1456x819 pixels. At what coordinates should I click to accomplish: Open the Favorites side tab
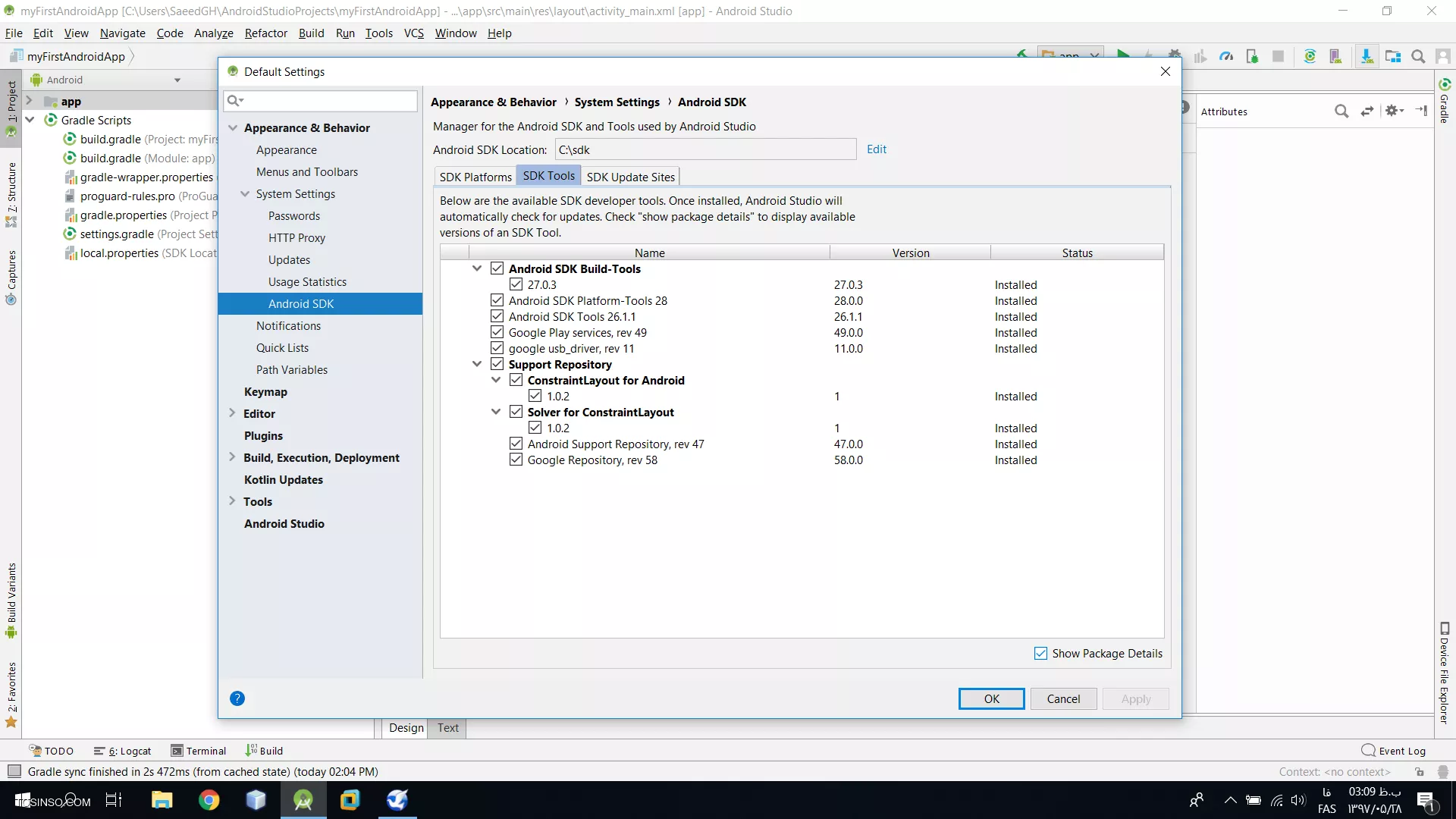coord(11,695)
